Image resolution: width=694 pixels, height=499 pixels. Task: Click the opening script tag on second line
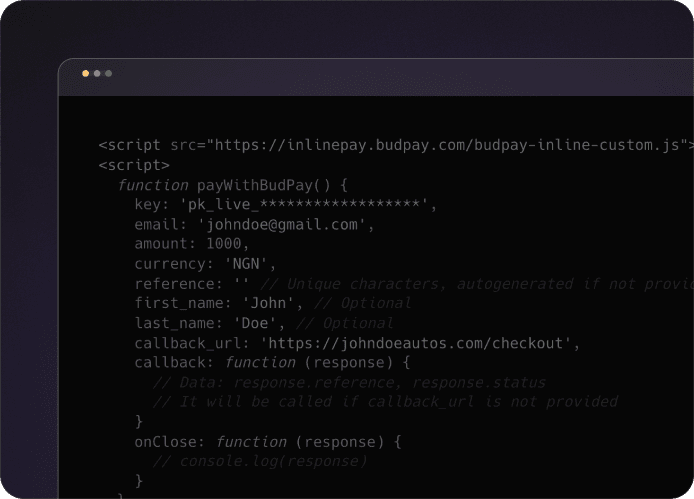click(134, 165)
